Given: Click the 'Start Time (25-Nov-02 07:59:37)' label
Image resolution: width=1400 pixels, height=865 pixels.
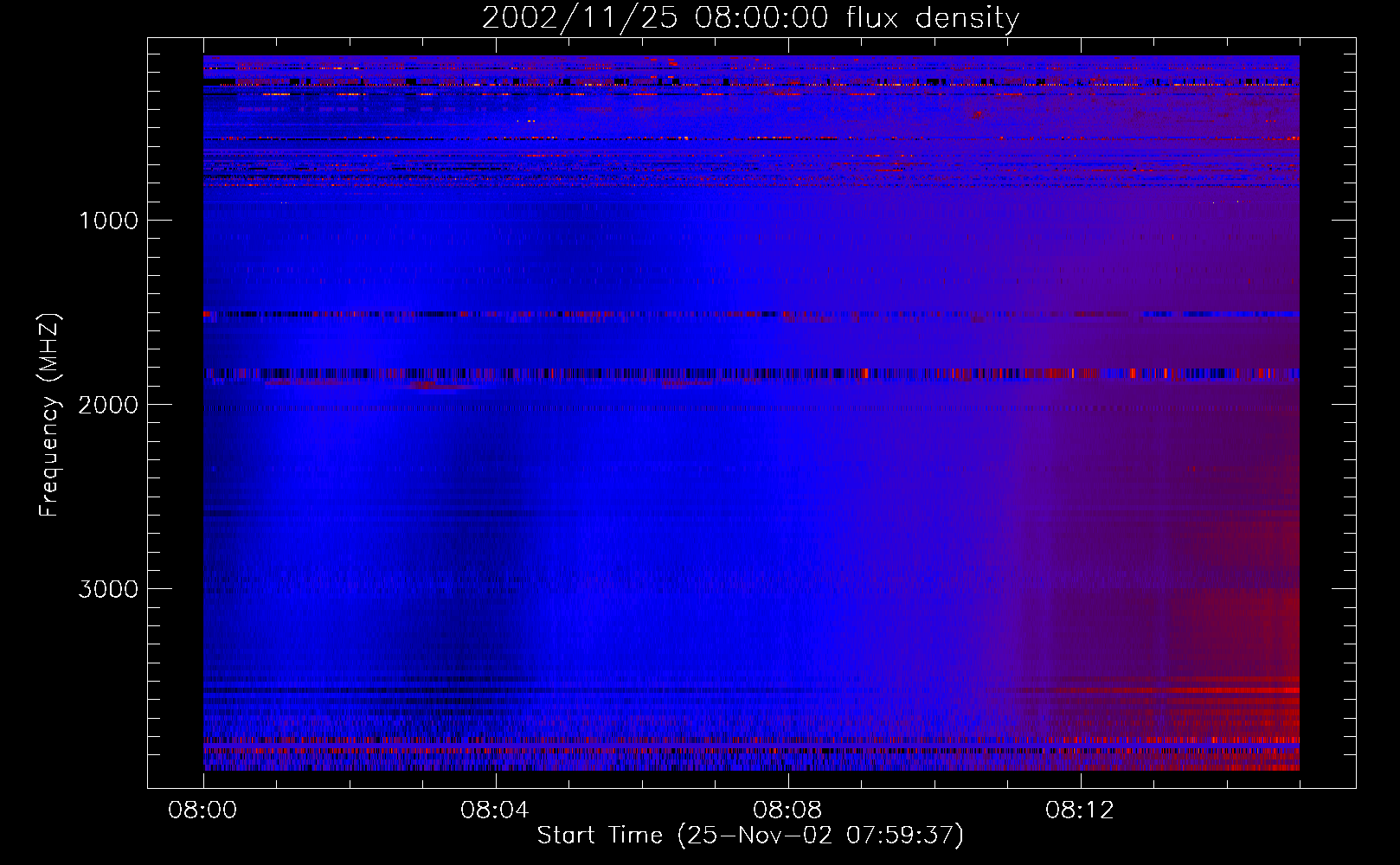Looking at the screenshot, I should pyautogui.click(x=750, y=836).
